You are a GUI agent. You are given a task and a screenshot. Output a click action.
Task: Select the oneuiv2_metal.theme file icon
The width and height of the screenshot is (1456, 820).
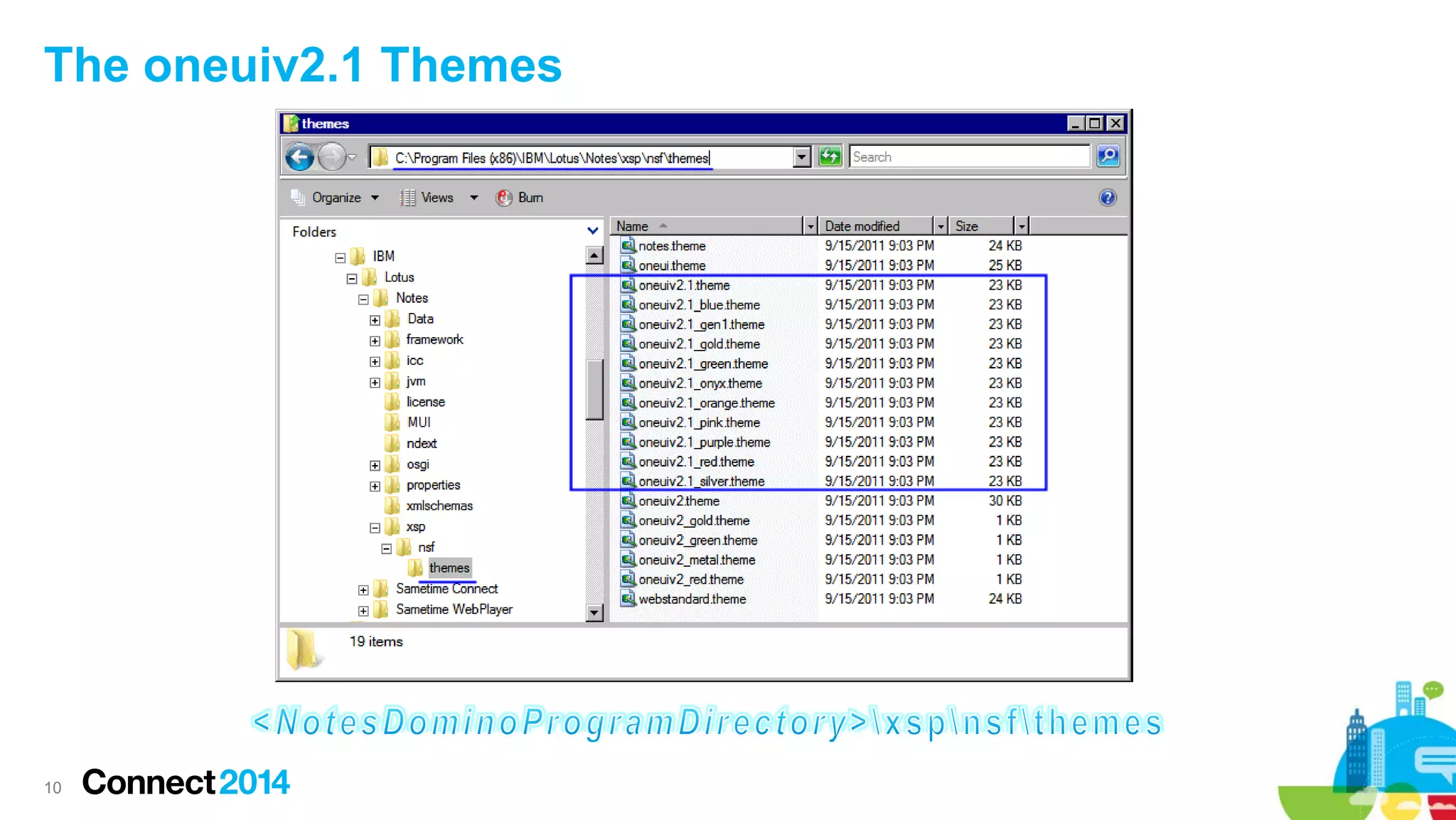(x=628, y=560)
